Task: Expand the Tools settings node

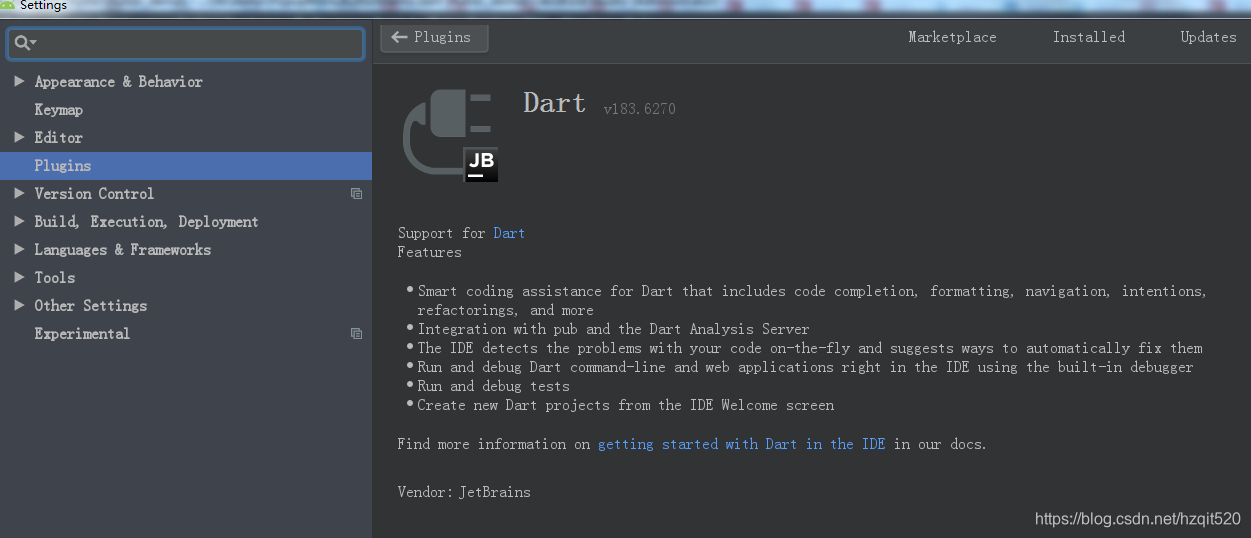Action: (x=19, y=277)
